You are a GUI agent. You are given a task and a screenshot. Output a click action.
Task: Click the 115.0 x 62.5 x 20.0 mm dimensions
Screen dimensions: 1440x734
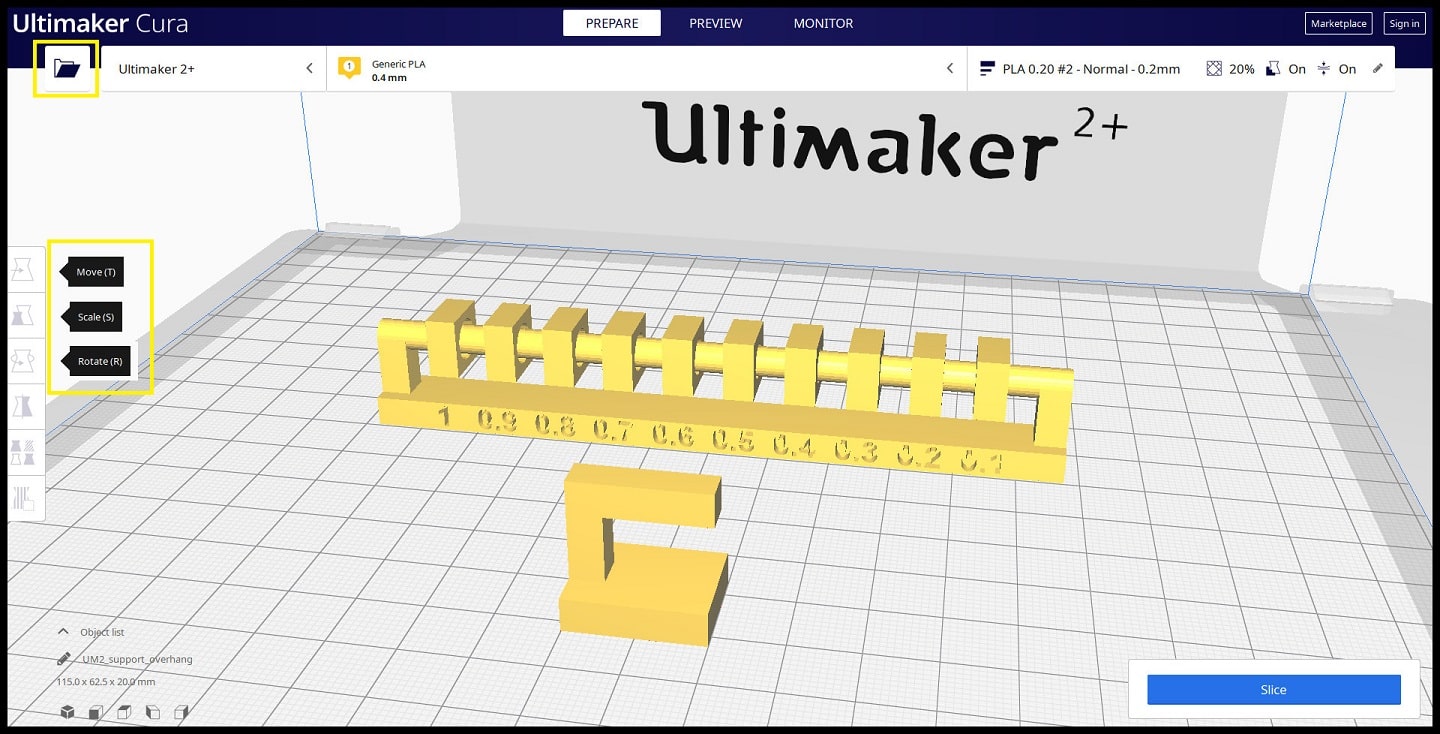[x=106, y=681]
